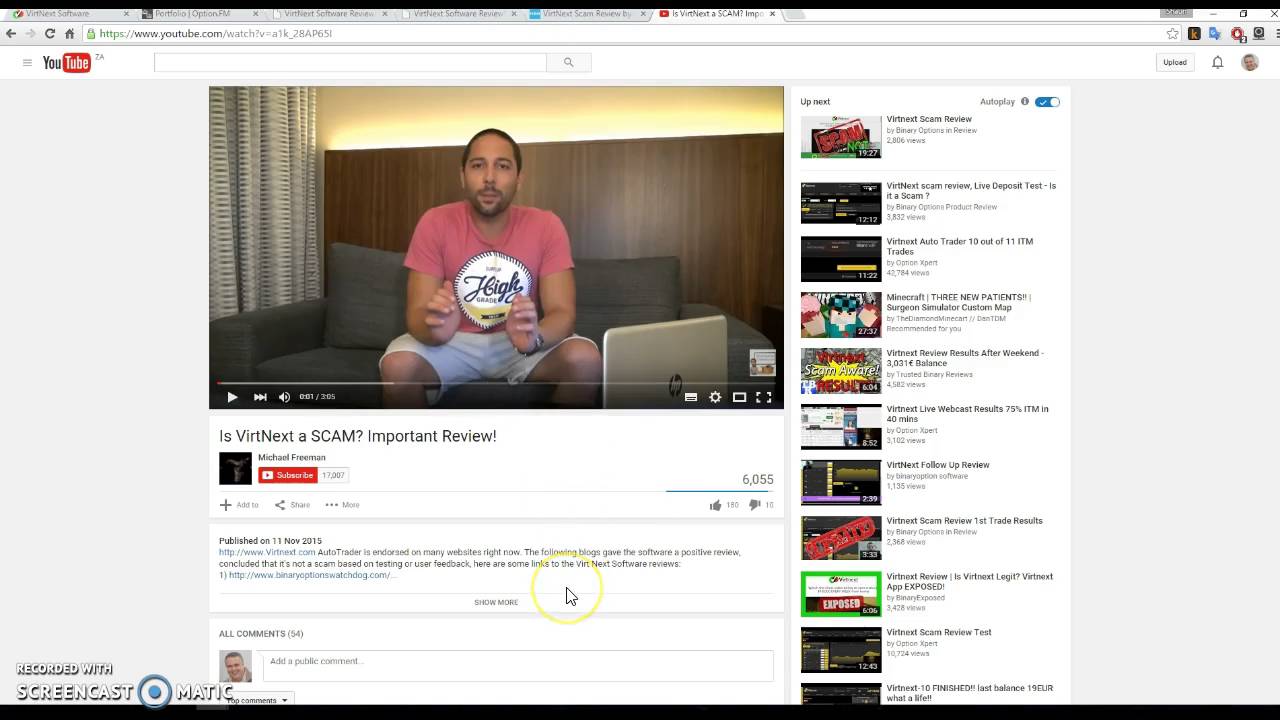1280x720 pixels.
Task: Open the Virtnext Scam Review thumbnail
Action: (841, 137)
